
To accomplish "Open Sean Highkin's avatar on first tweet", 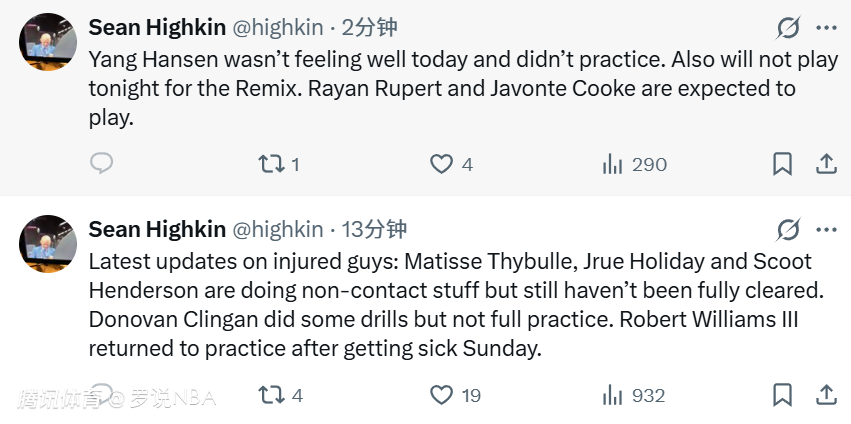I will [48, 42].
